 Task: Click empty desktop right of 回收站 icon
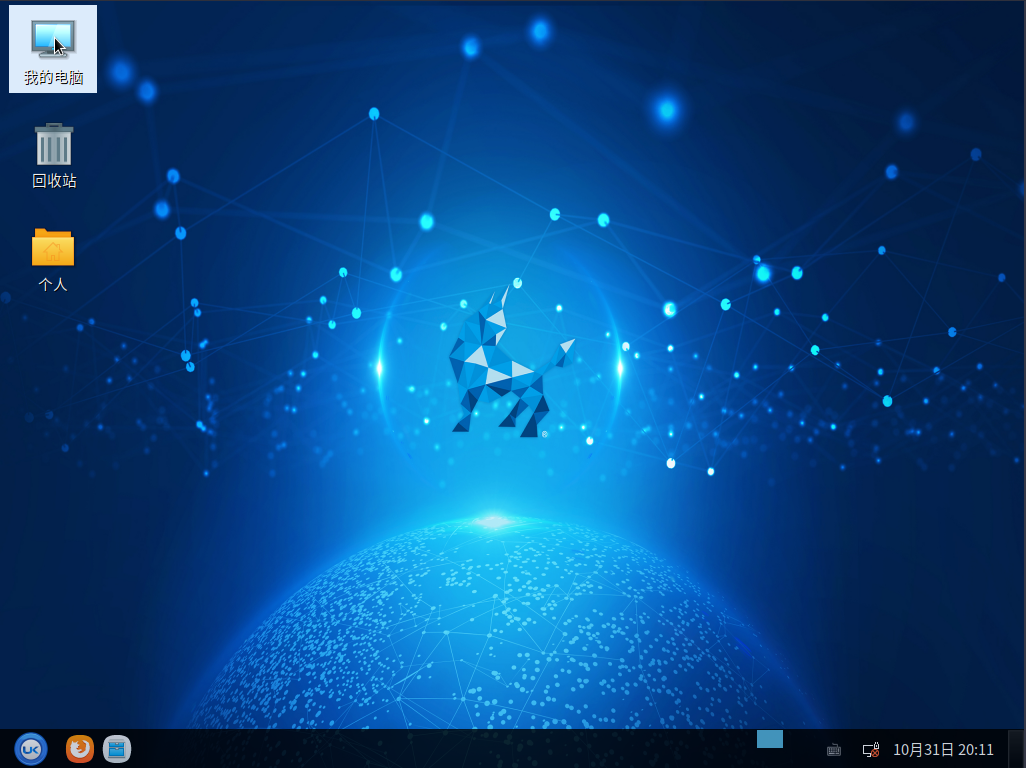[x=200, y=150]
